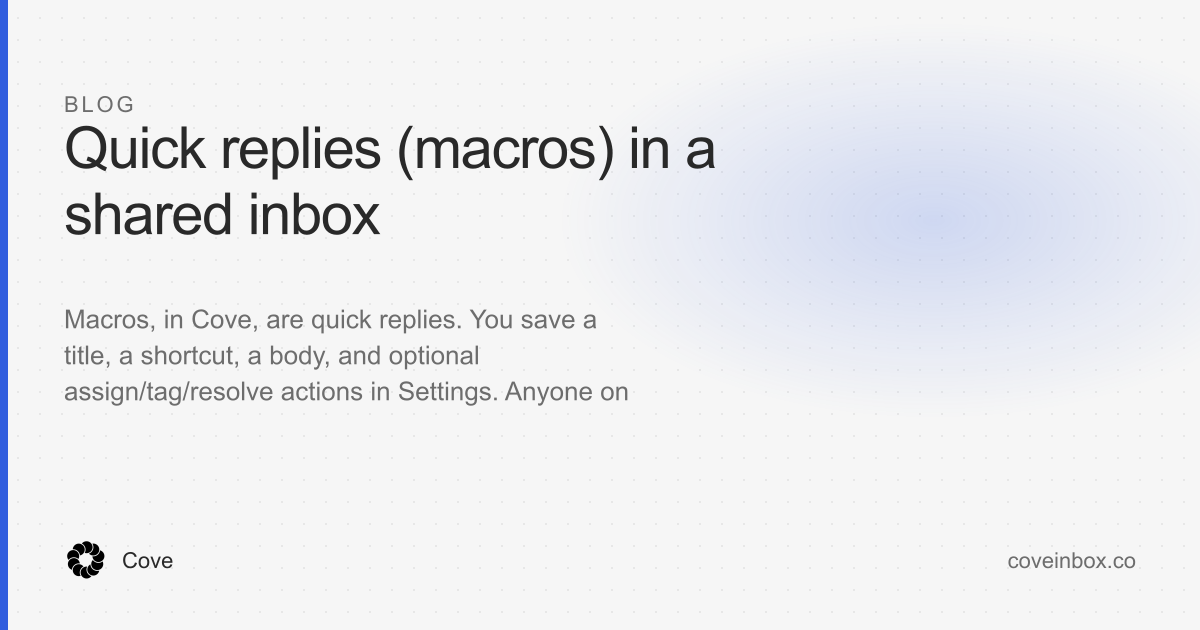Click the blue vertical accent stripe
Viewport: 1200px width, 630px height.
click(x=4, y=315)
